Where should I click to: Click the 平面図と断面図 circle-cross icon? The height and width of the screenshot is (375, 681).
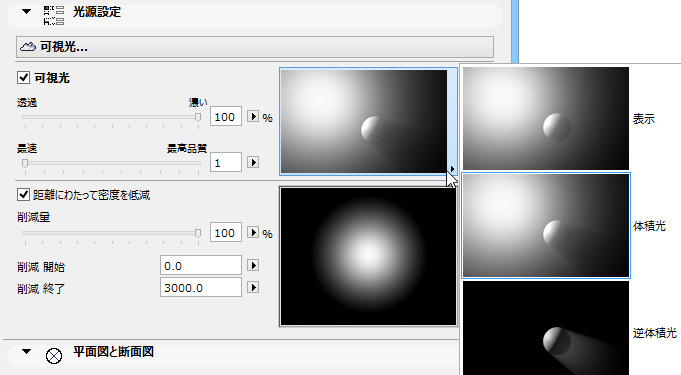(54, 356)
